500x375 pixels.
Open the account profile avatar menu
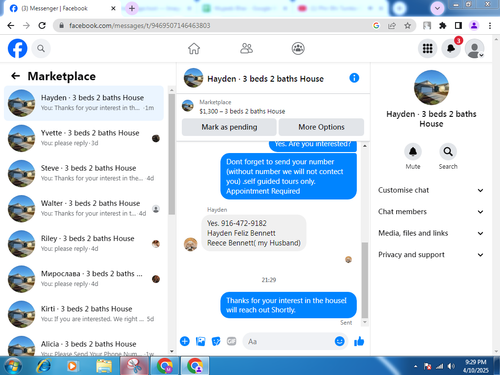(474, 49)
